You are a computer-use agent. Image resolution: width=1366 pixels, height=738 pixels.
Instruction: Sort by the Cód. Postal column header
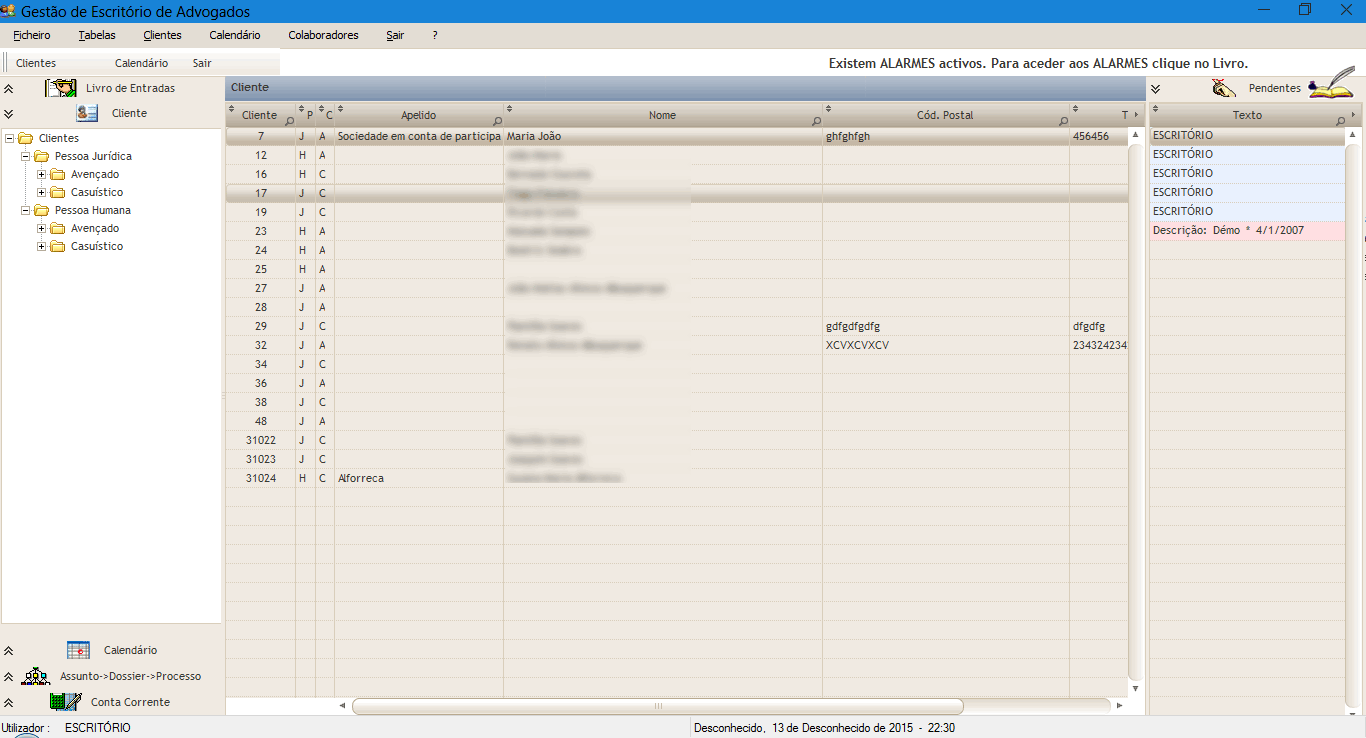[x=944, y=115]
